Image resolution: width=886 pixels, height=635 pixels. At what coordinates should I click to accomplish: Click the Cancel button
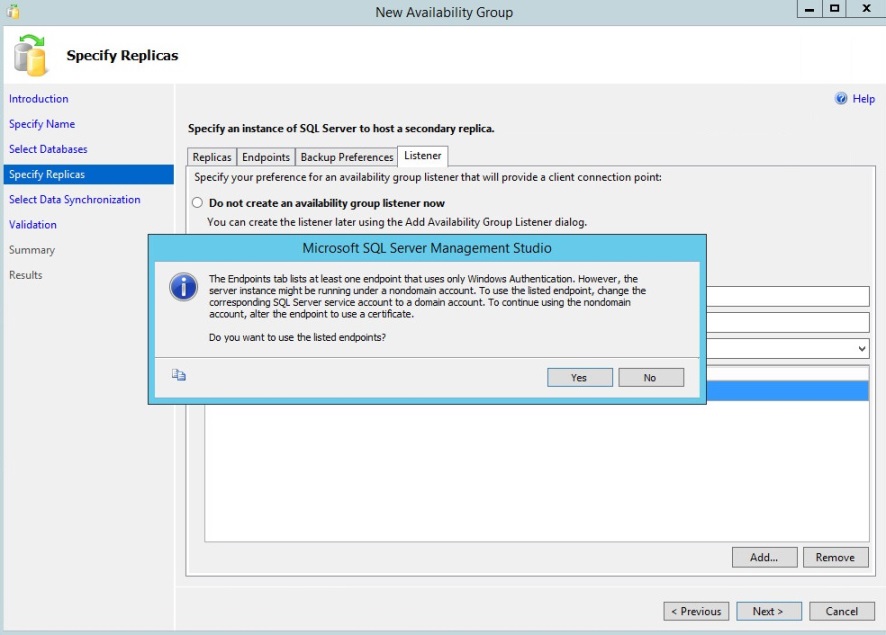[842, 611]
